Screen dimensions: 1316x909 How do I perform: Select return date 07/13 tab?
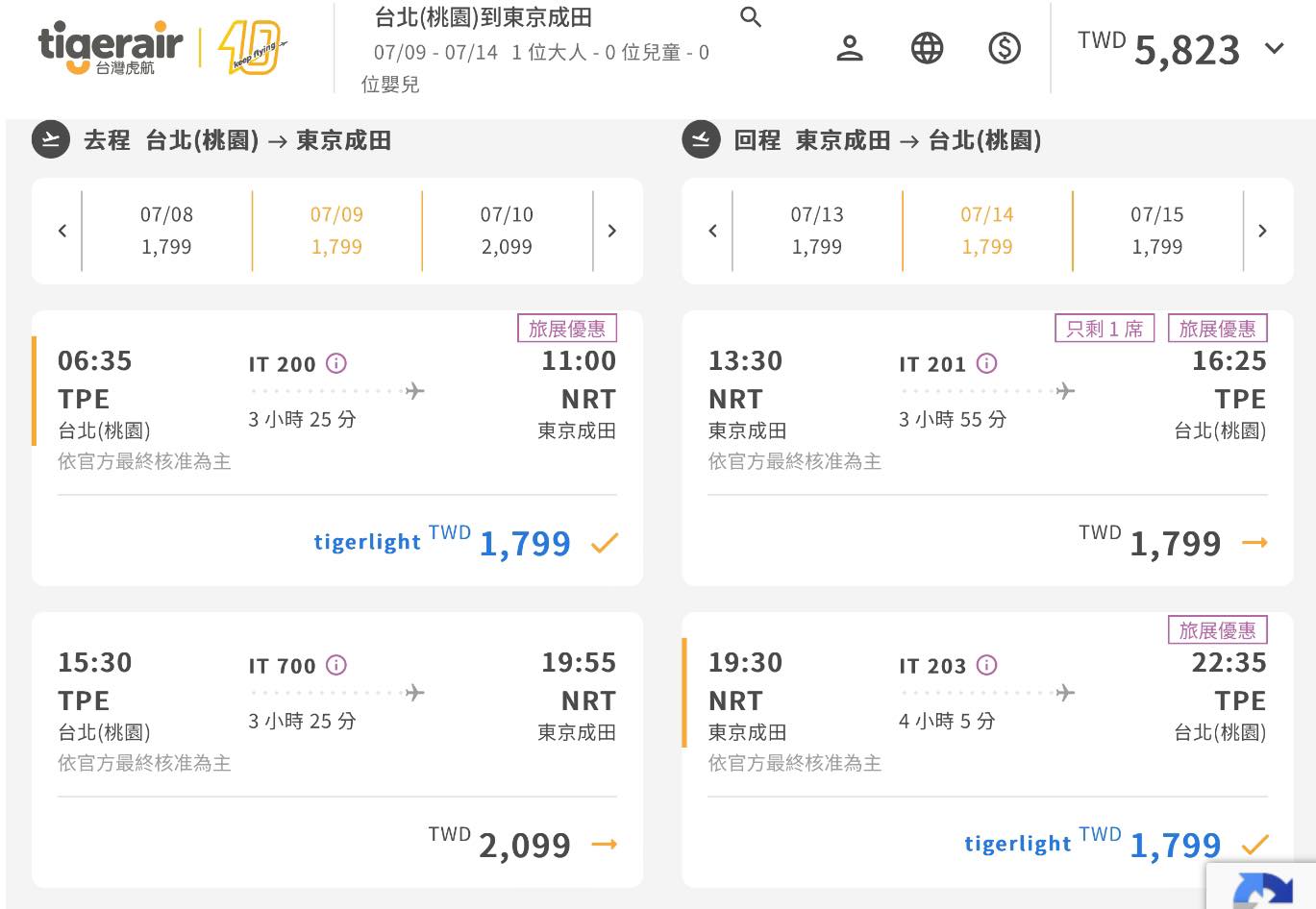coord(817,231)
